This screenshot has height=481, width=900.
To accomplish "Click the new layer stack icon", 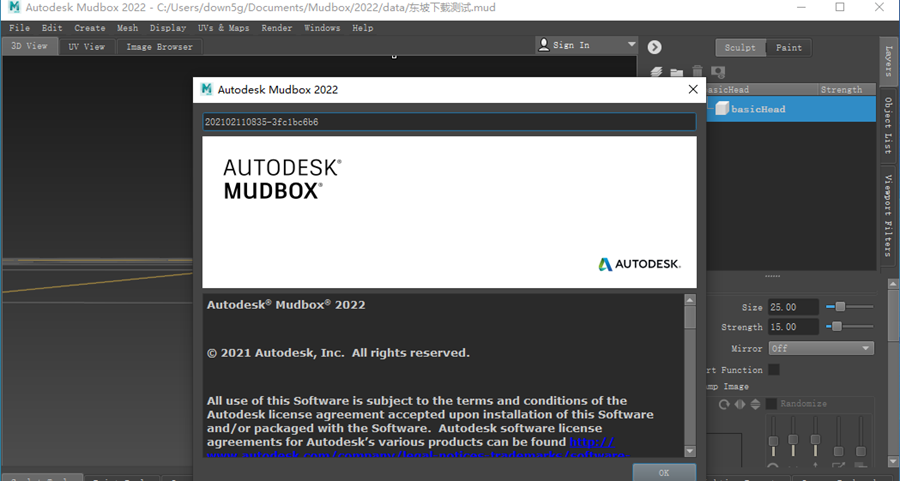I will point(657,72).
